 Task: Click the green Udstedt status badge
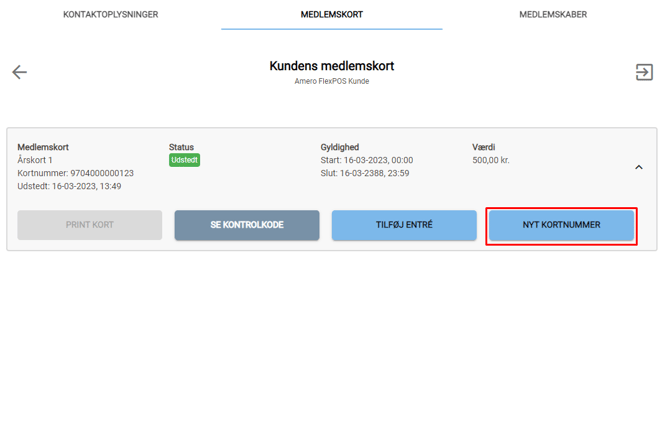click(x=184, y=160)
